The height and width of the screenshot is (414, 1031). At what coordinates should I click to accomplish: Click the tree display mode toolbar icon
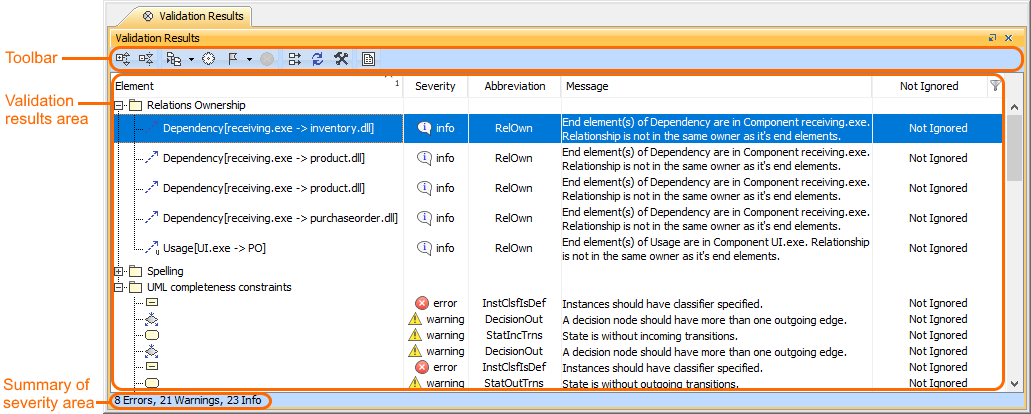(x=174, y=60)
